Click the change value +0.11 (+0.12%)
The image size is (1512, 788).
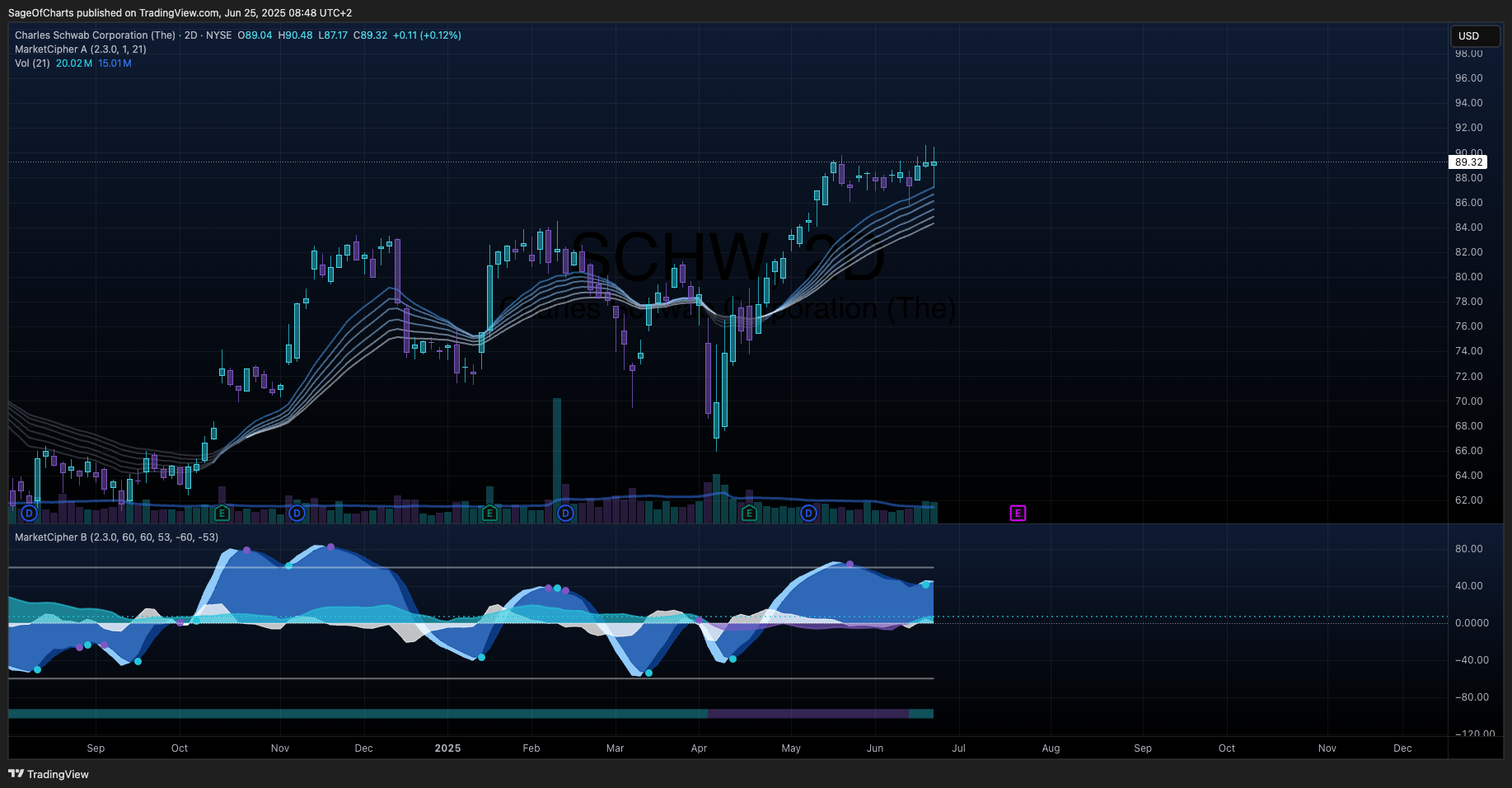tap(427, 35)
